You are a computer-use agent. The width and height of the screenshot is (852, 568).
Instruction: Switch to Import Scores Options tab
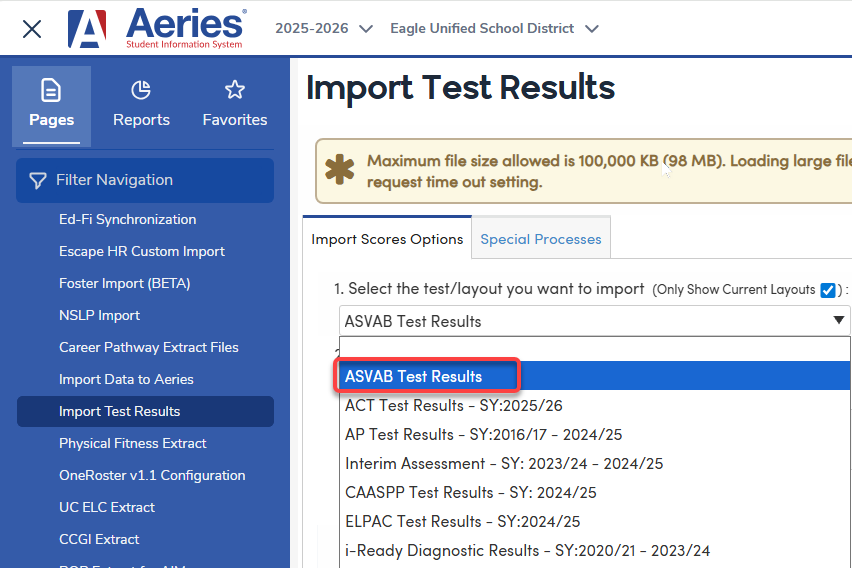[x=387, y=239]
